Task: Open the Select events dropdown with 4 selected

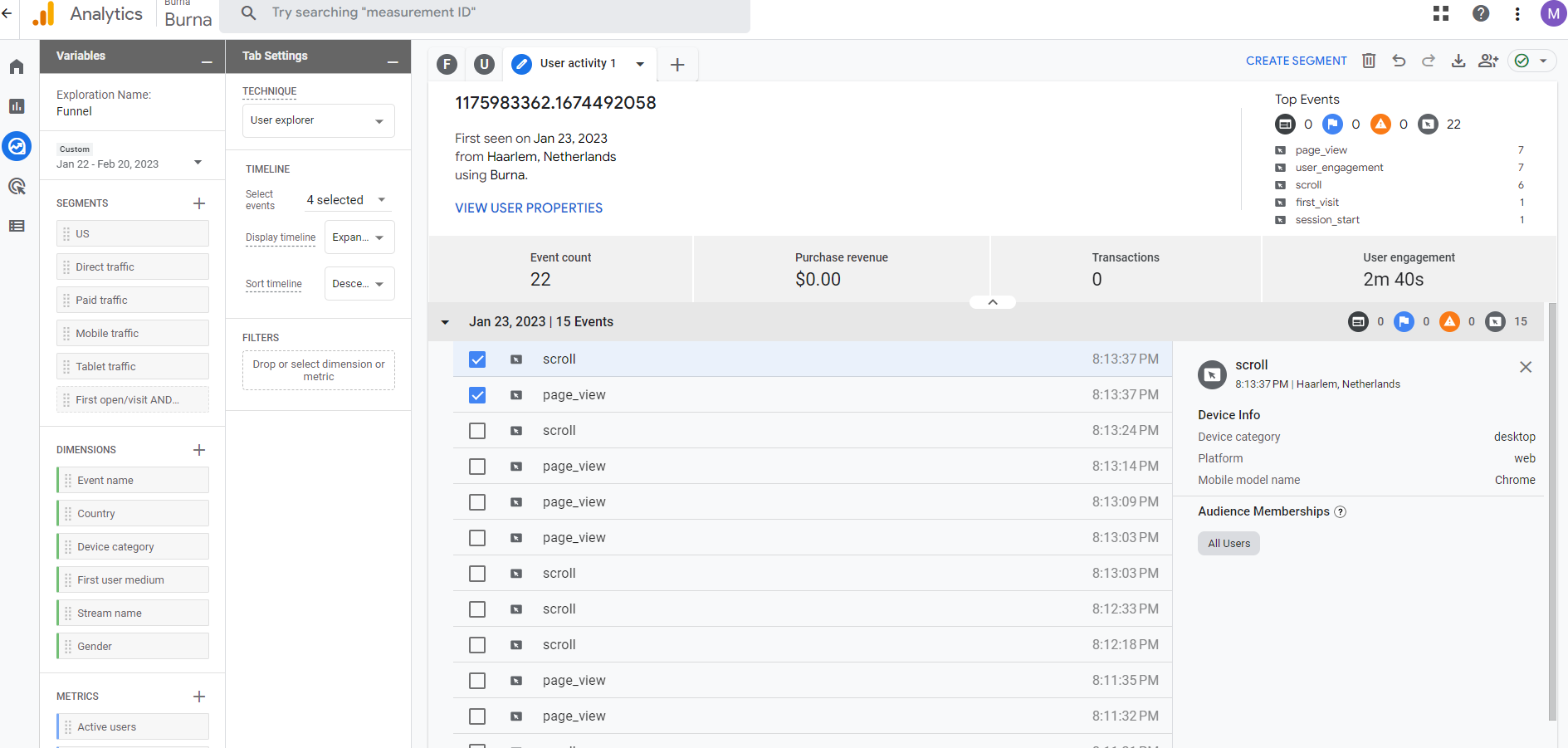Action: 346,200
